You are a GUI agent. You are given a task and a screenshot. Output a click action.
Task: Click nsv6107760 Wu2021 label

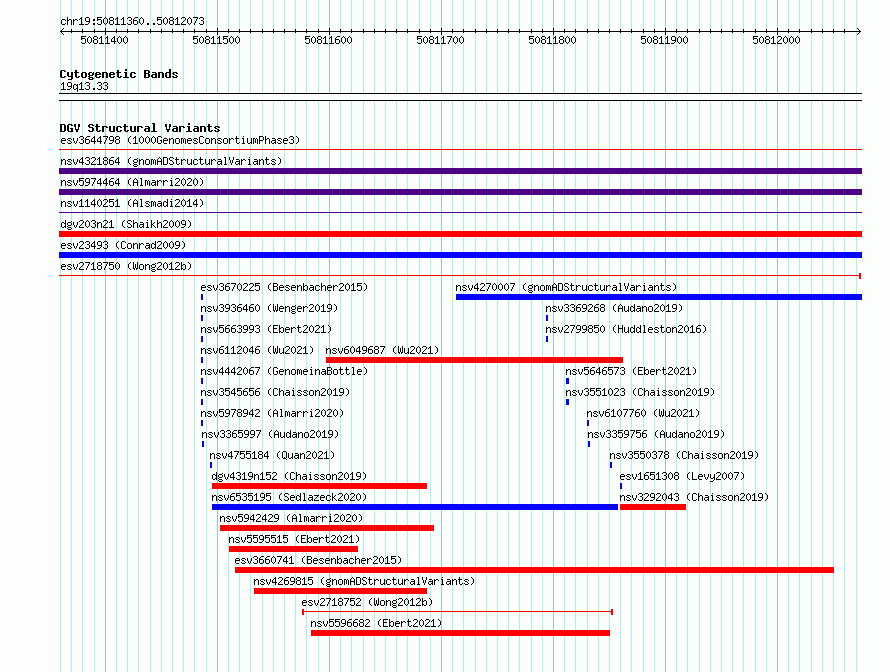pos(643,413)
